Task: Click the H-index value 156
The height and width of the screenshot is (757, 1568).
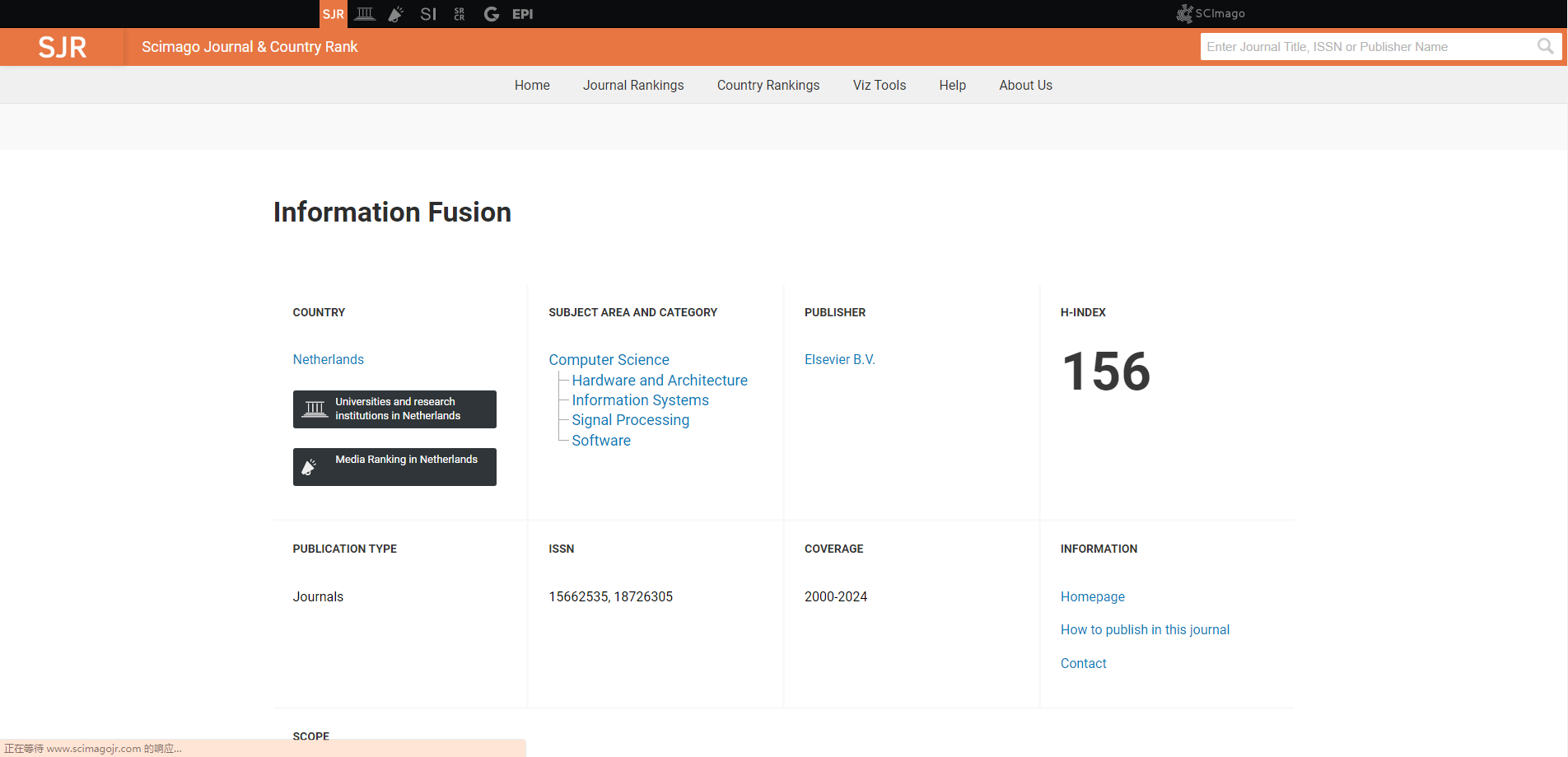Action: pos(1106,371)
